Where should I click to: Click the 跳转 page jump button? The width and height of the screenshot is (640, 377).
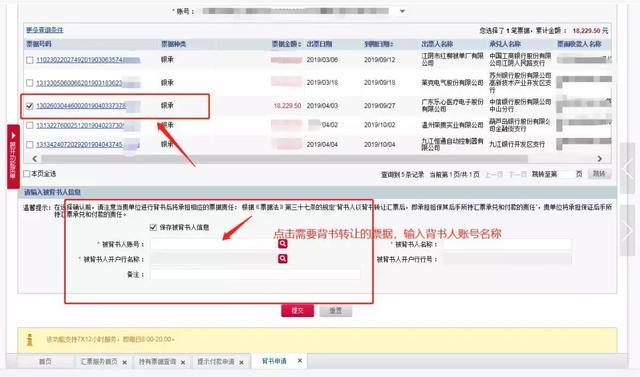click(599, 174)
